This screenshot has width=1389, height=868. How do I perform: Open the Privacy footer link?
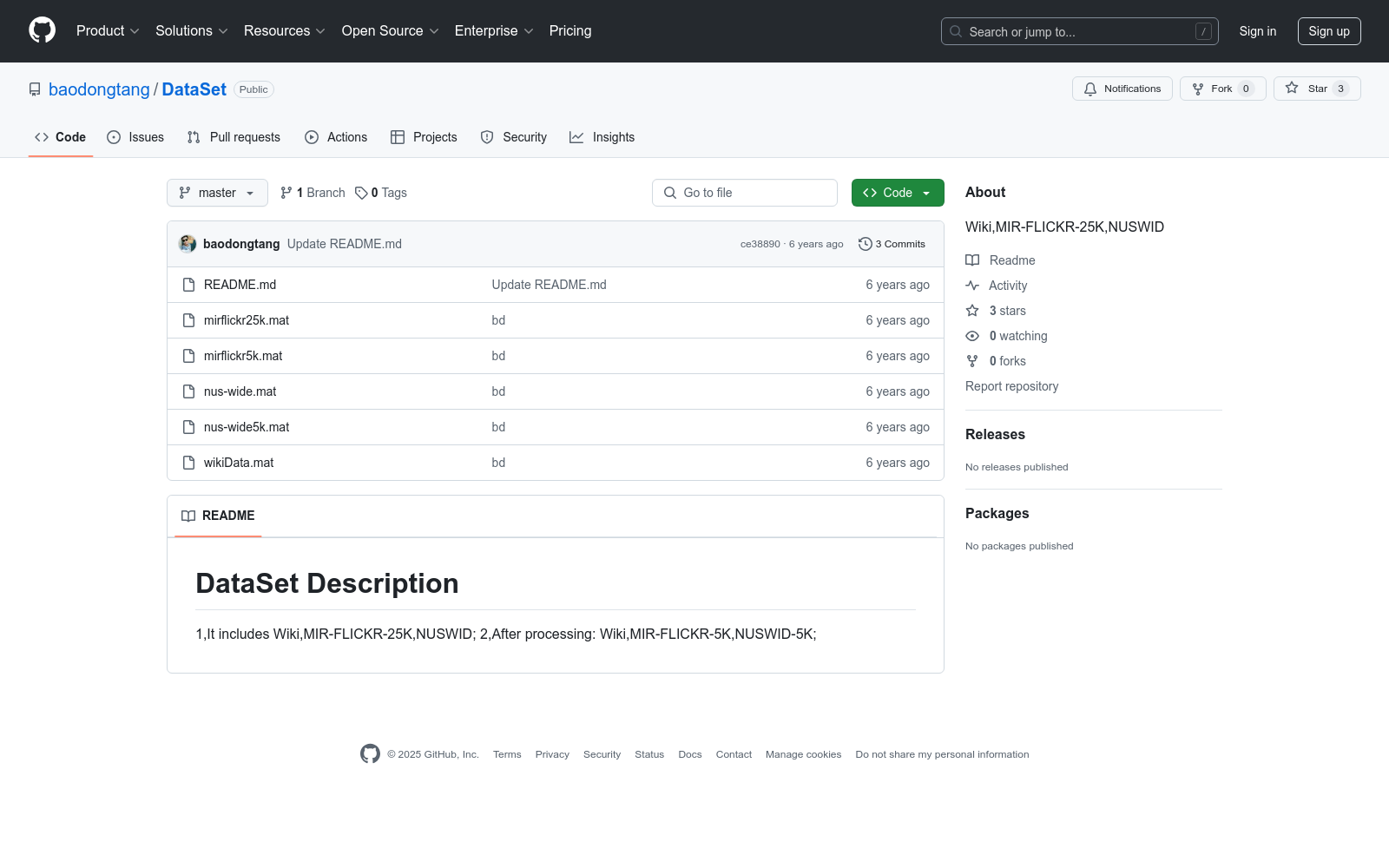[552, 754]
